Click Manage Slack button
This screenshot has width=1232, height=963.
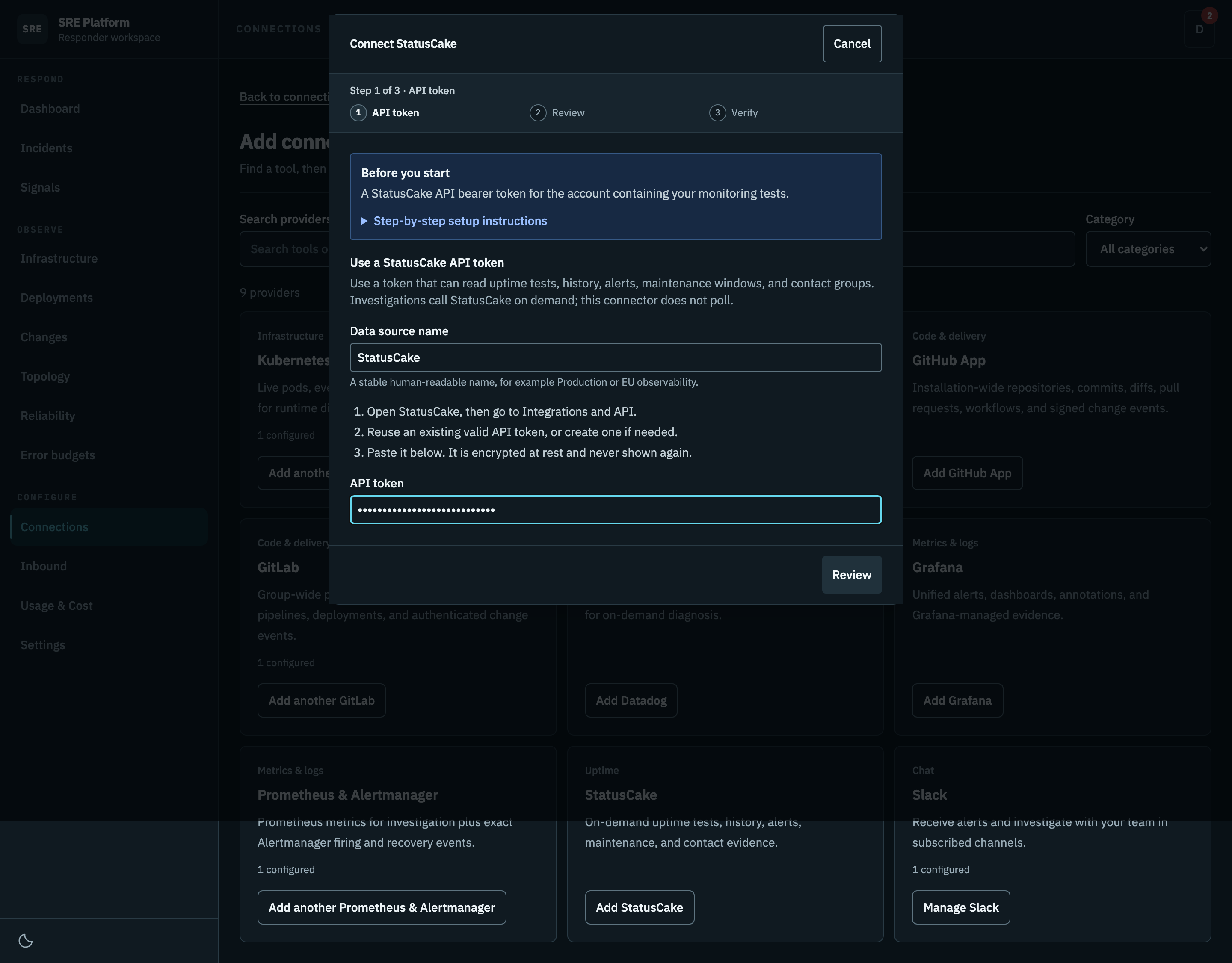(961, 907)
